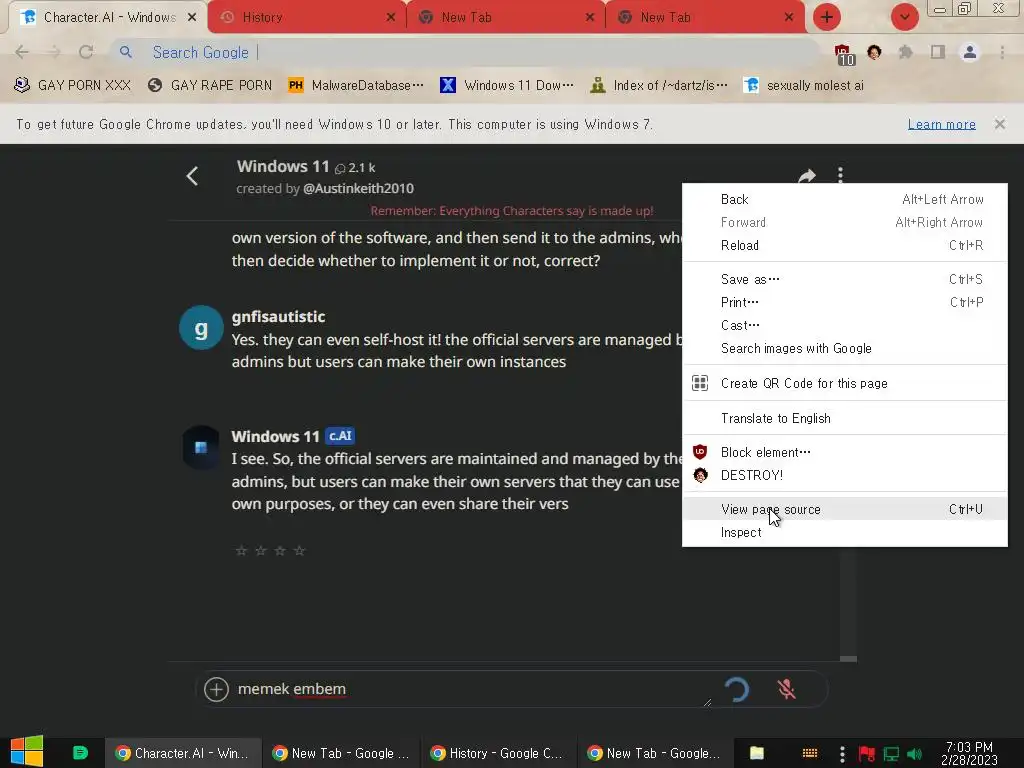
Task: Rate the reply with the first star
Action: pyautogui.click(x=241, y=551)
